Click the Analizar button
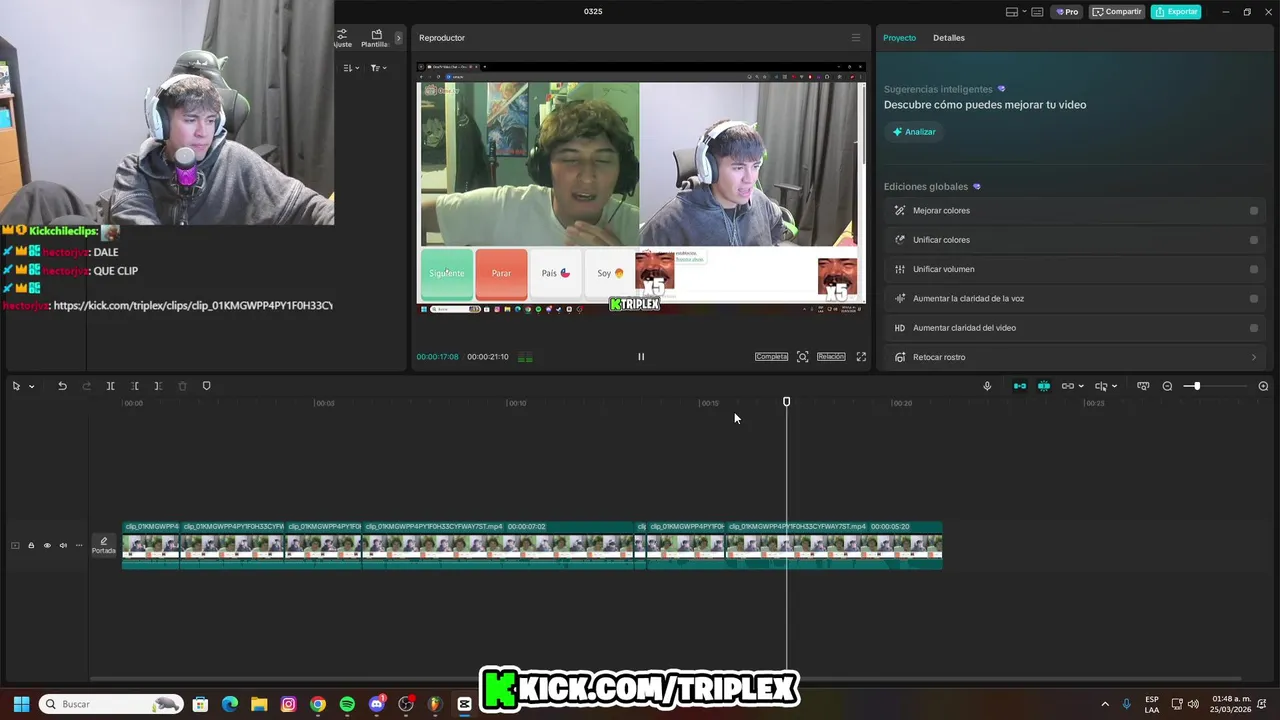 tap(914, 132)
